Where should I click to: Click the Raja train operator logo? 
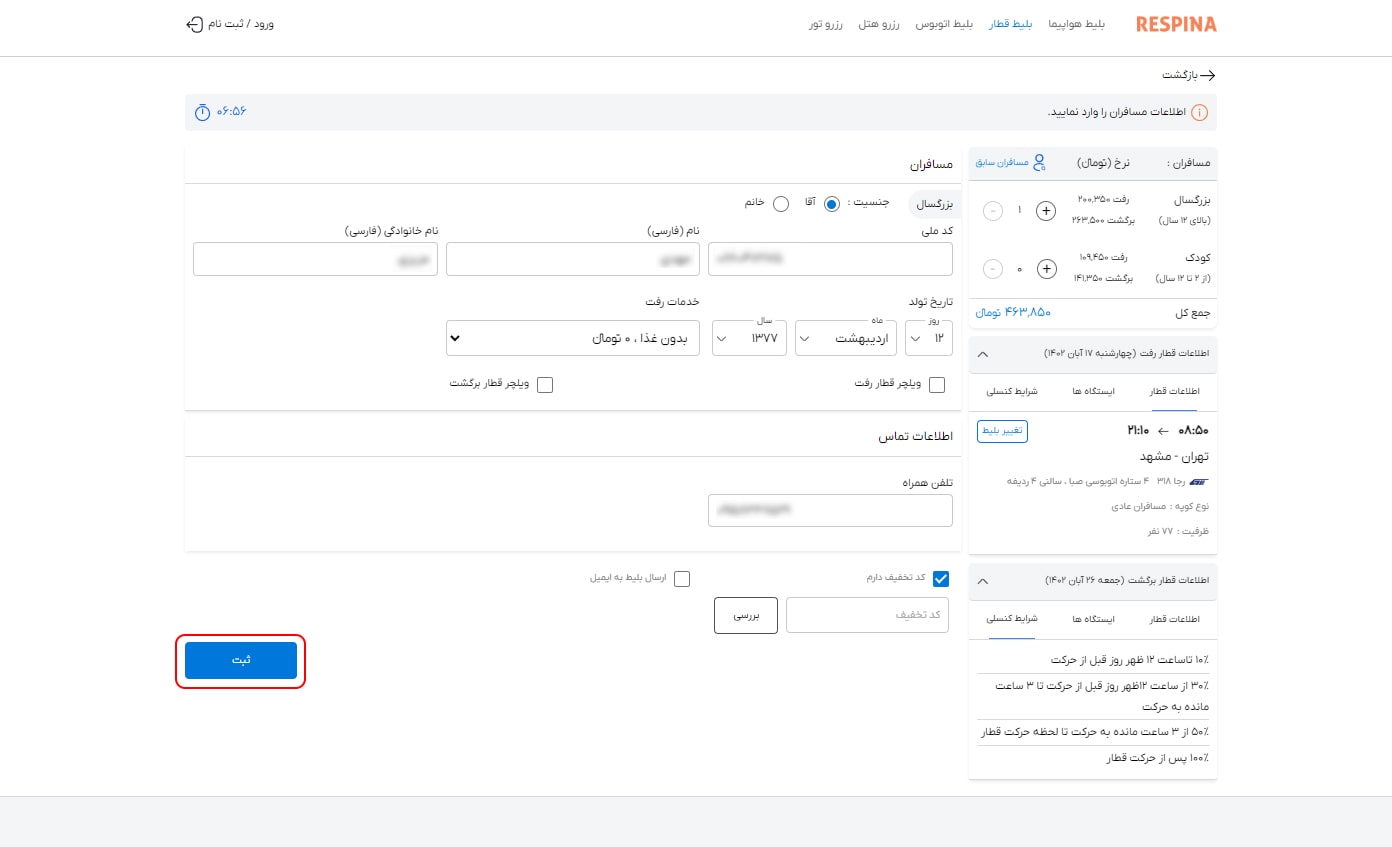click(x=1200, y=481)
